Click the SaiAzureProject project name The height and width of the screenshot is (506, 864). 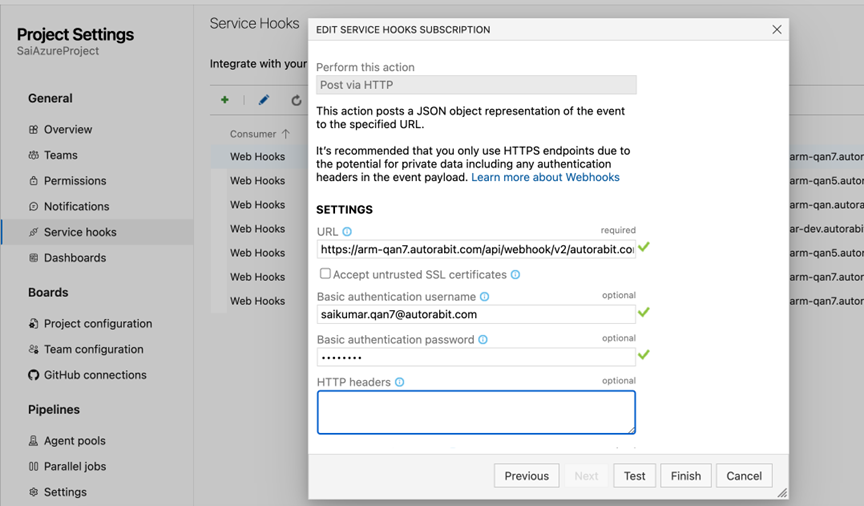tap(58, 51)
